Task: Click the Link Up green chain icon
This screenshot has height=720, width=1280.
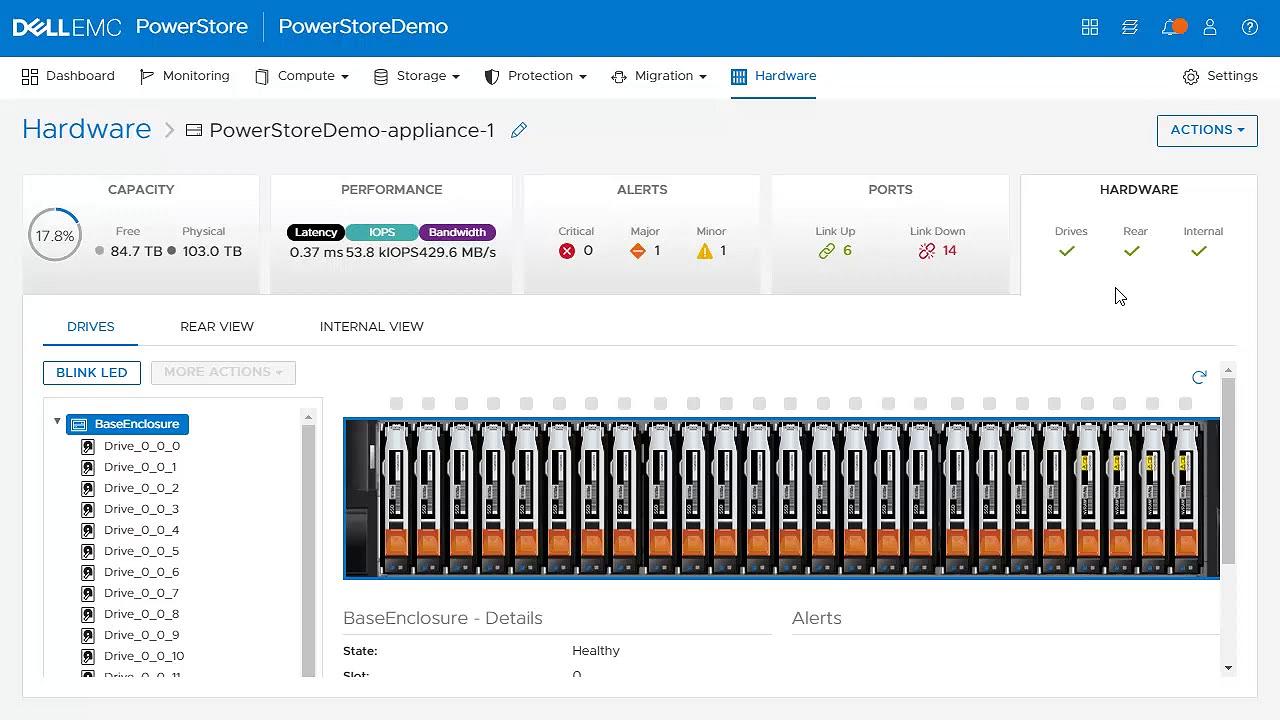Action: 826,251
